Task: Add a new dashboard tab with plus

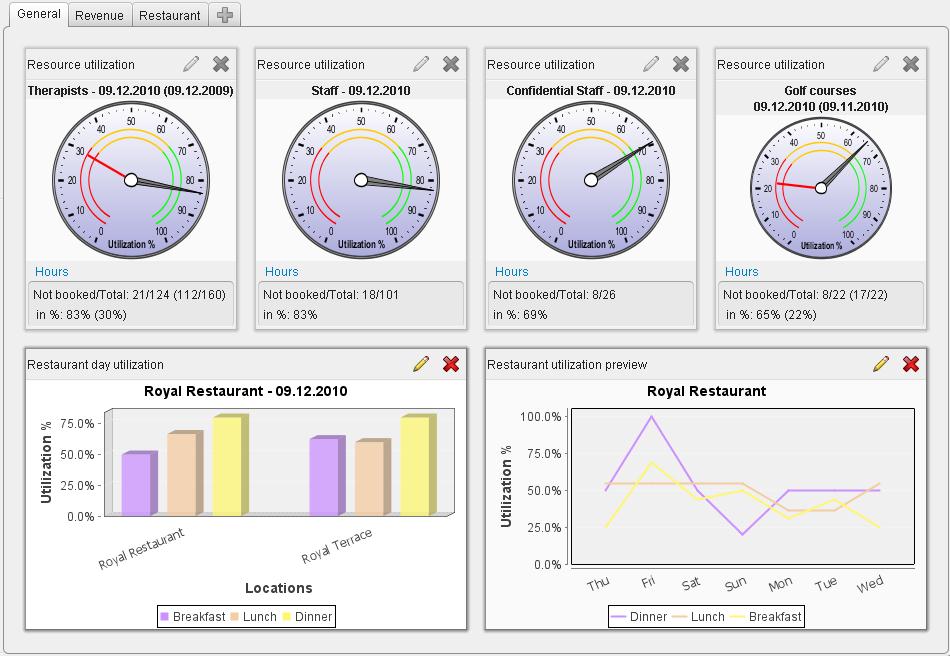Action: click(x=226, y=15)
